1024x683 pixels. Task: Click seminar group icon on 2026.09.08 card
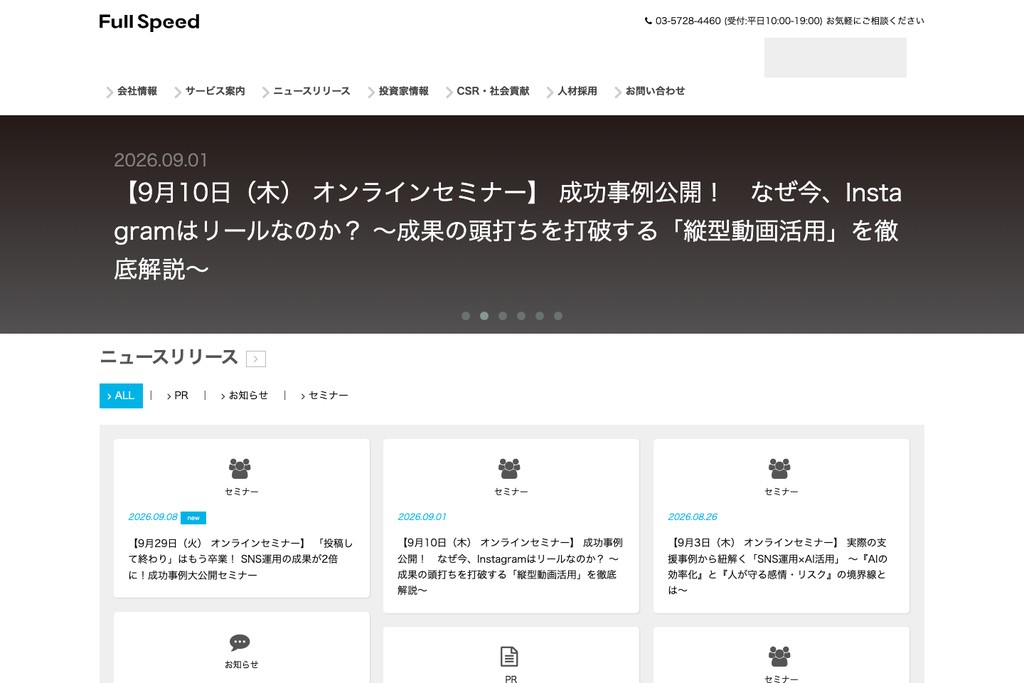click(240, 468)
